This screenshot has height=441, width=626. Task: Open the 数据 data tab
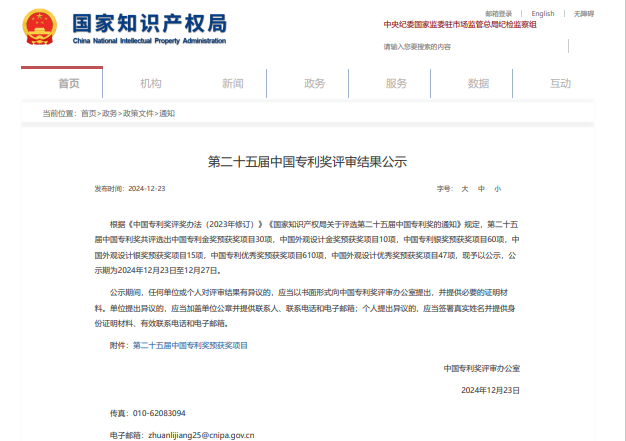tap(478, 83)
